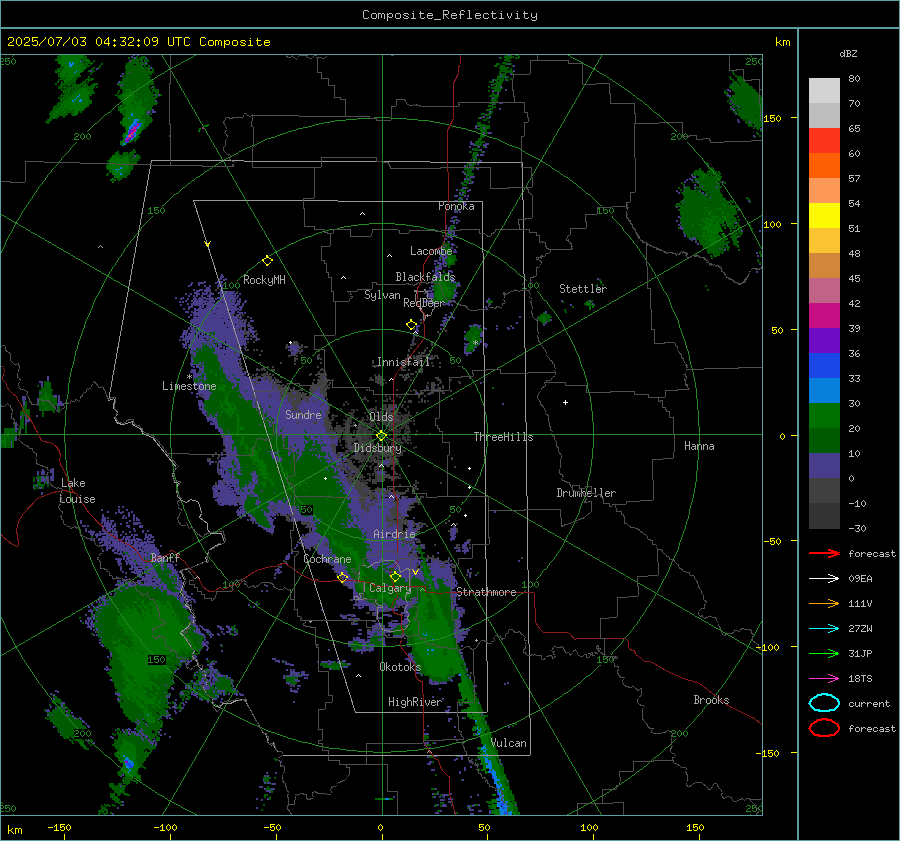Click the 'Okotoks' city label
Image resolution: width=900 pixels, height=841 pixels.
coord(400,667)
